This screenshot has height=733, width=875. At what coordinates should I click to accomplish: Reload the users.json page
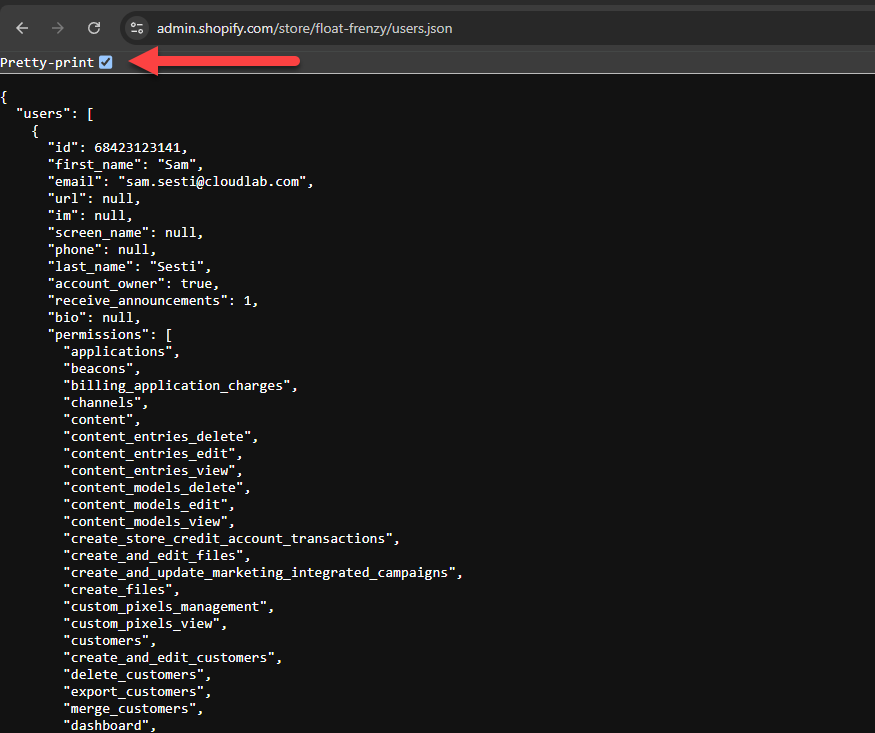point(94,28)
